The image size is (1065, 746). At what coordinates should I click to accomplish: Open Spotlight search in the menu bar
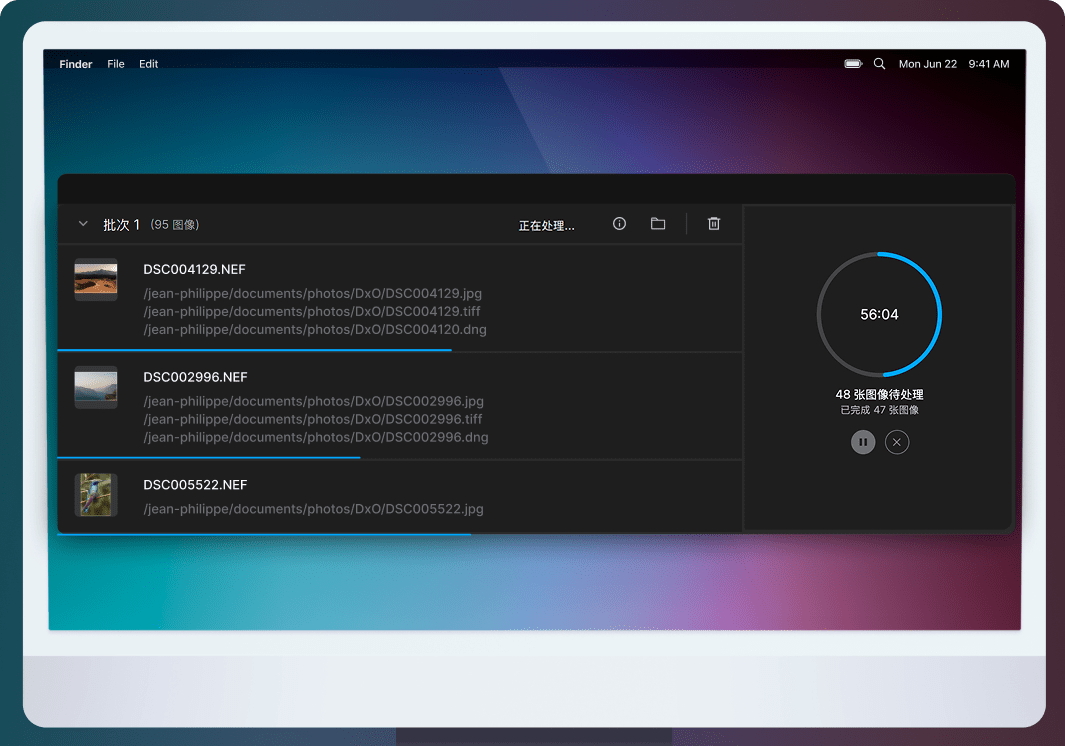coord(880,64)
